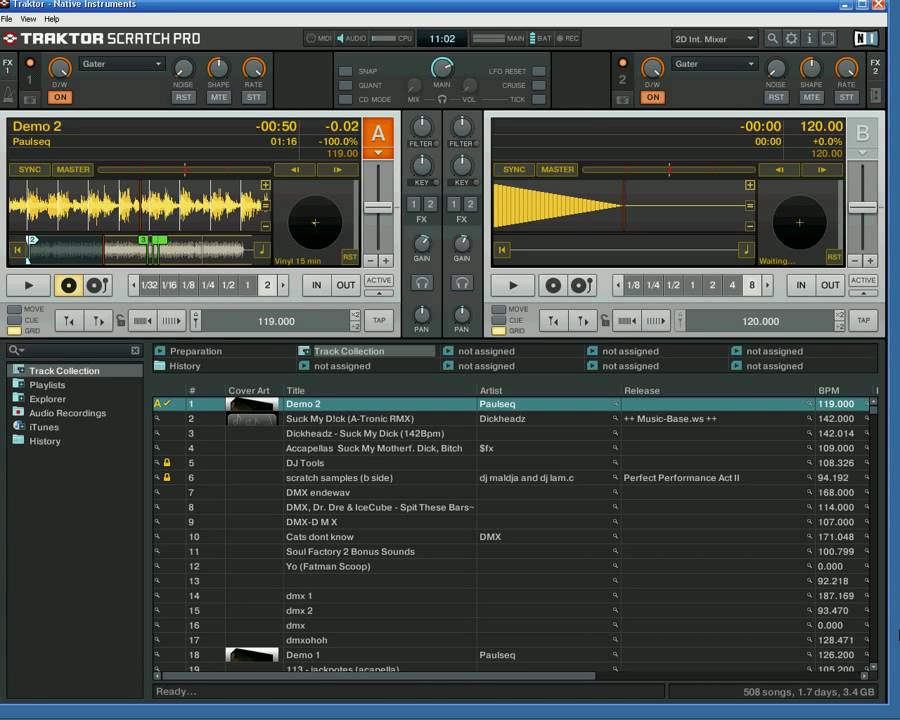Toggle SYNC on Deck A

[x=30, y=169]
